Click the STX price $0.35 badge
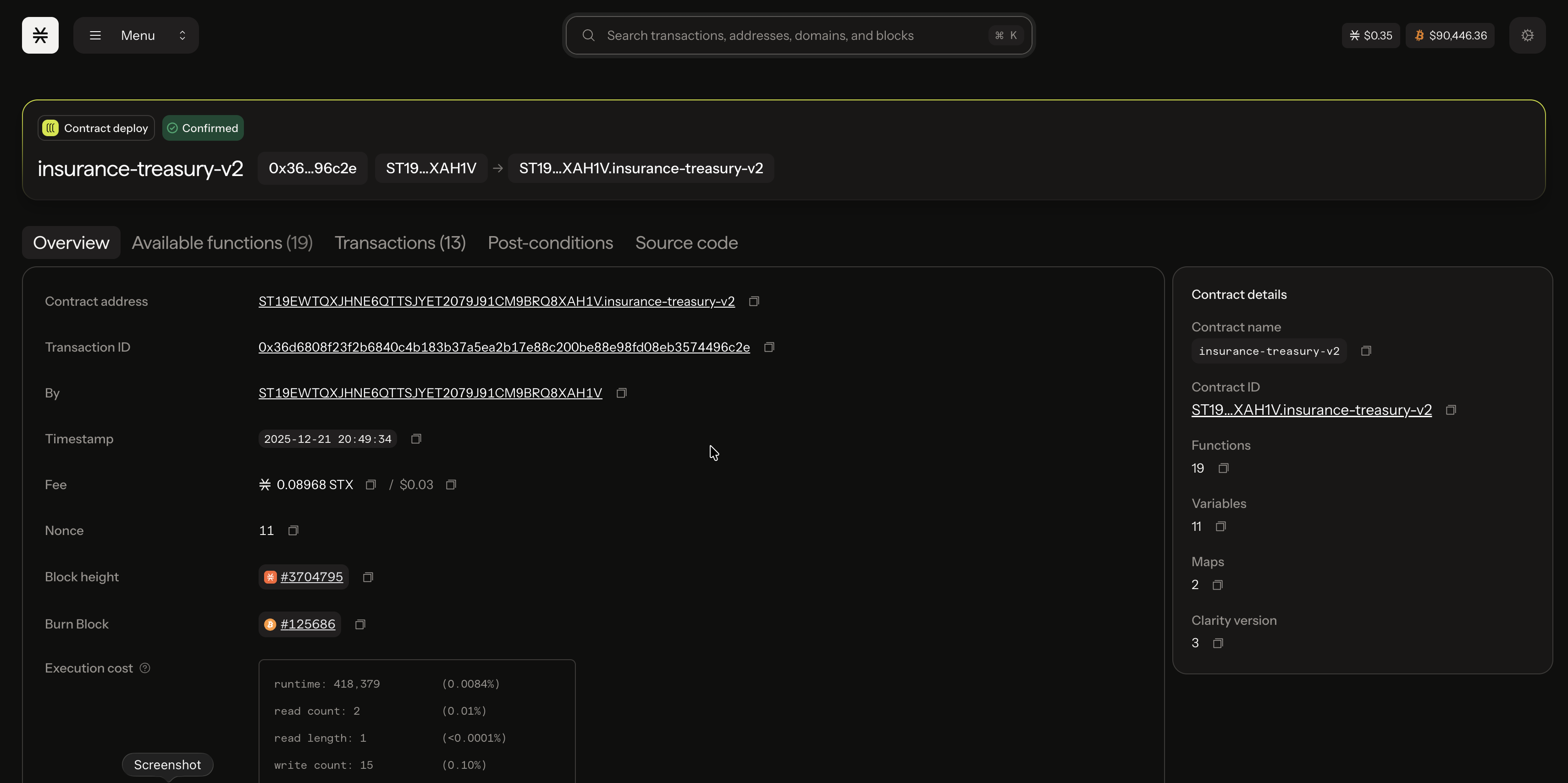 [1370, 35]
